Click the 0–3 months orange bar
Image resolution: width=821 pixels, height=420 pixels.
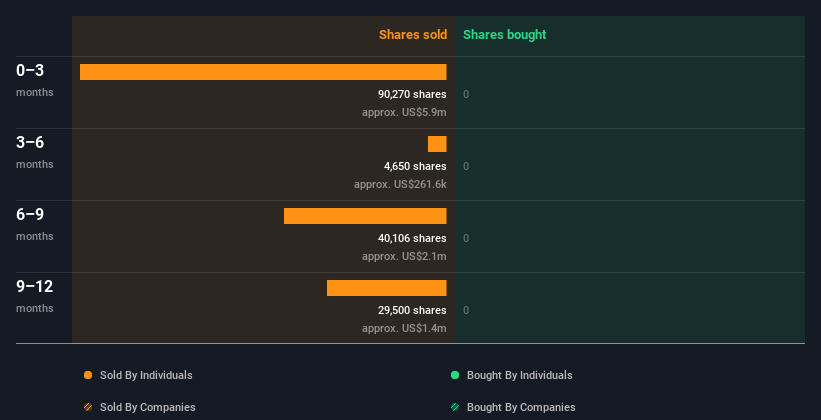click(x=263, y=72)
